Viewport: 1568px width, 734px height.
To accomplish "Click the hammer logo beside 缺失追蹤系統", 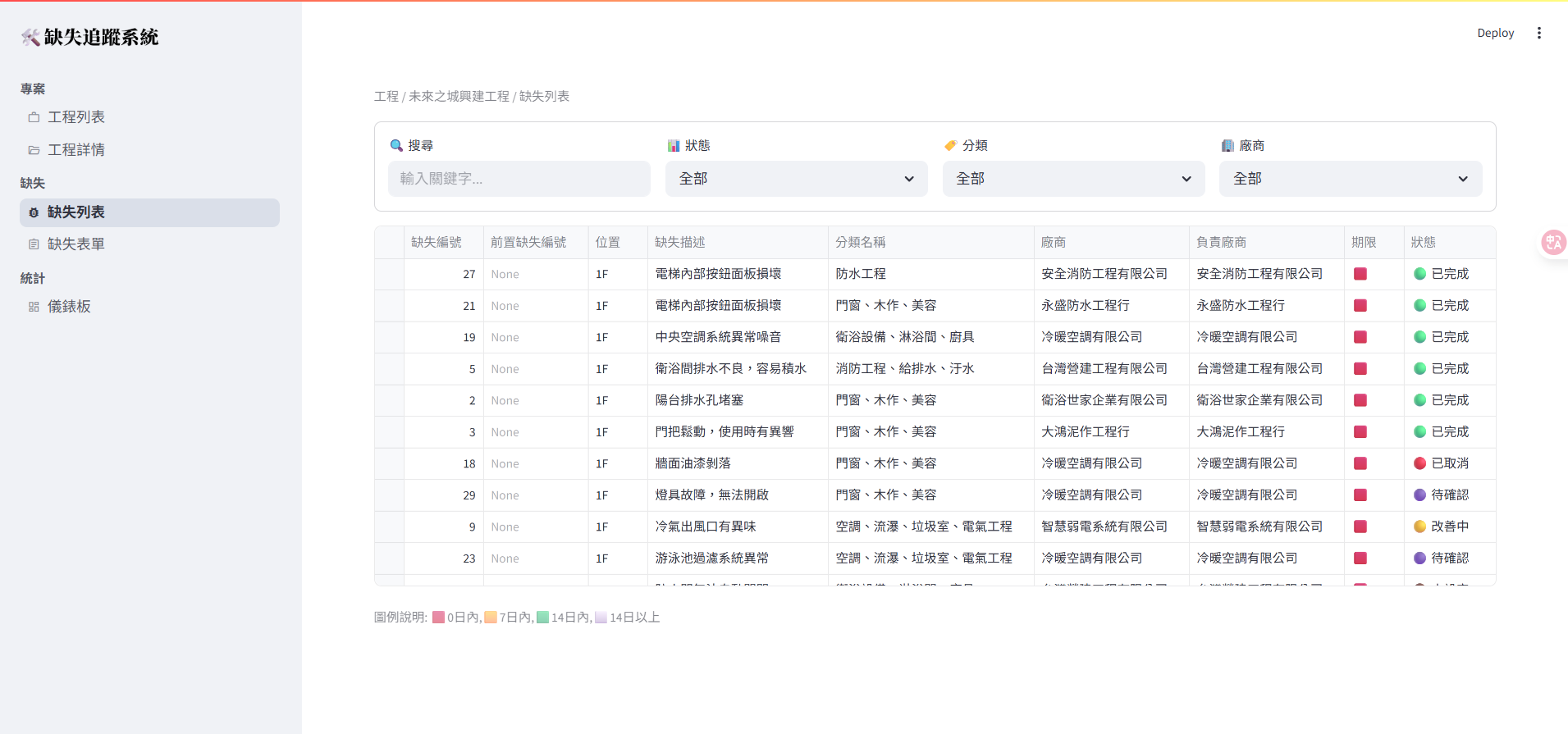I will click(30, 37).
